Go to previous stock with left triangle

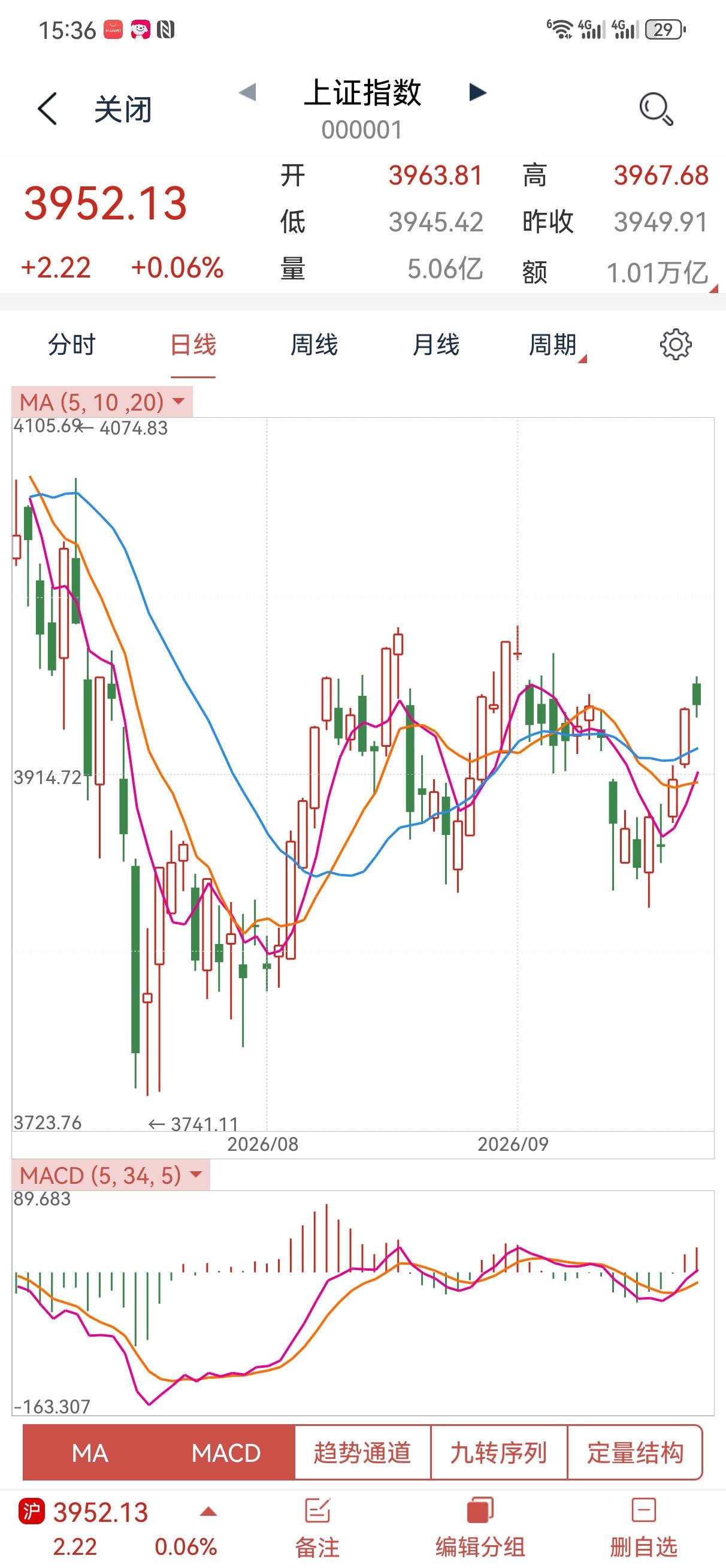tap(247, 92)
